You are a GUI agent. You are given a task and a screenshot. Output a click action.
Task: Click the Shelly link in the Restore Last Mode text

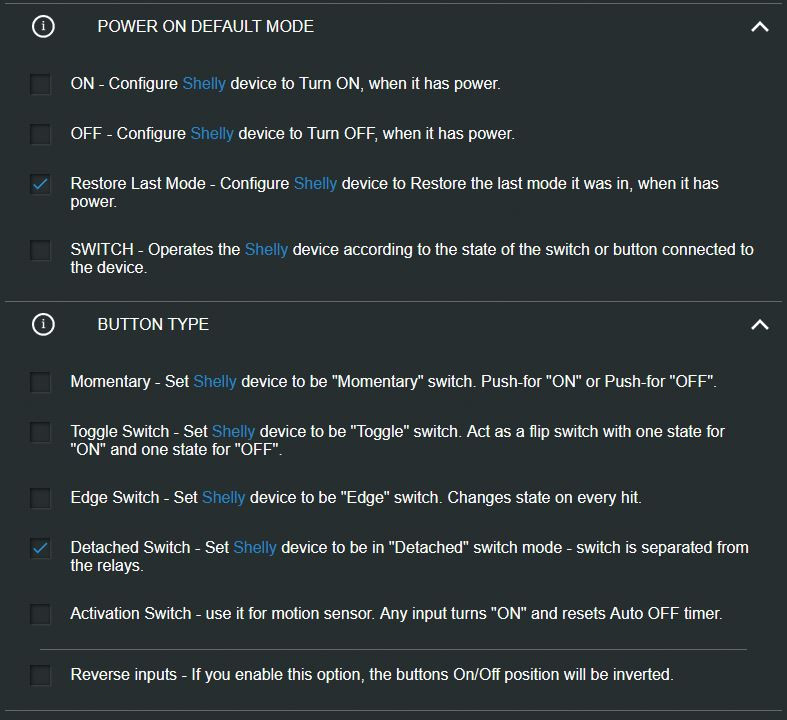(x=315, y=184)
